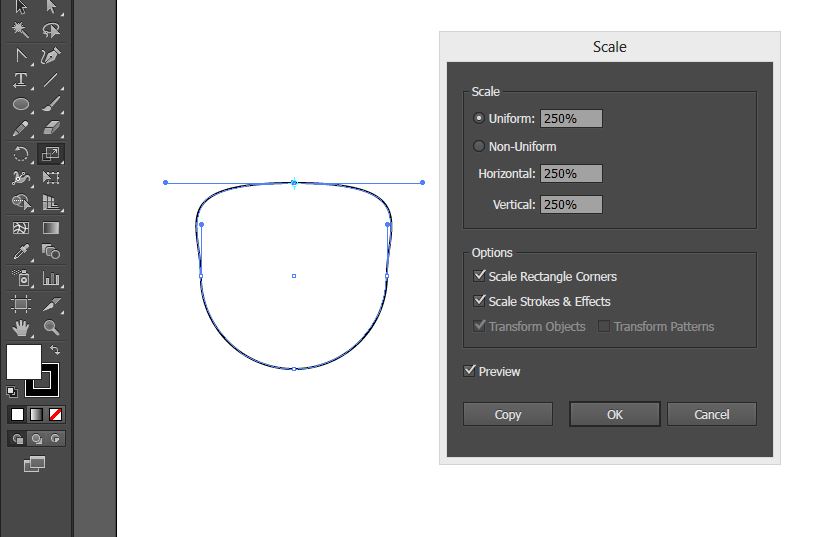Select the Symbol Sprayer tool
Image resolution: width=831 pixels, height=537 pixels.
21,278
